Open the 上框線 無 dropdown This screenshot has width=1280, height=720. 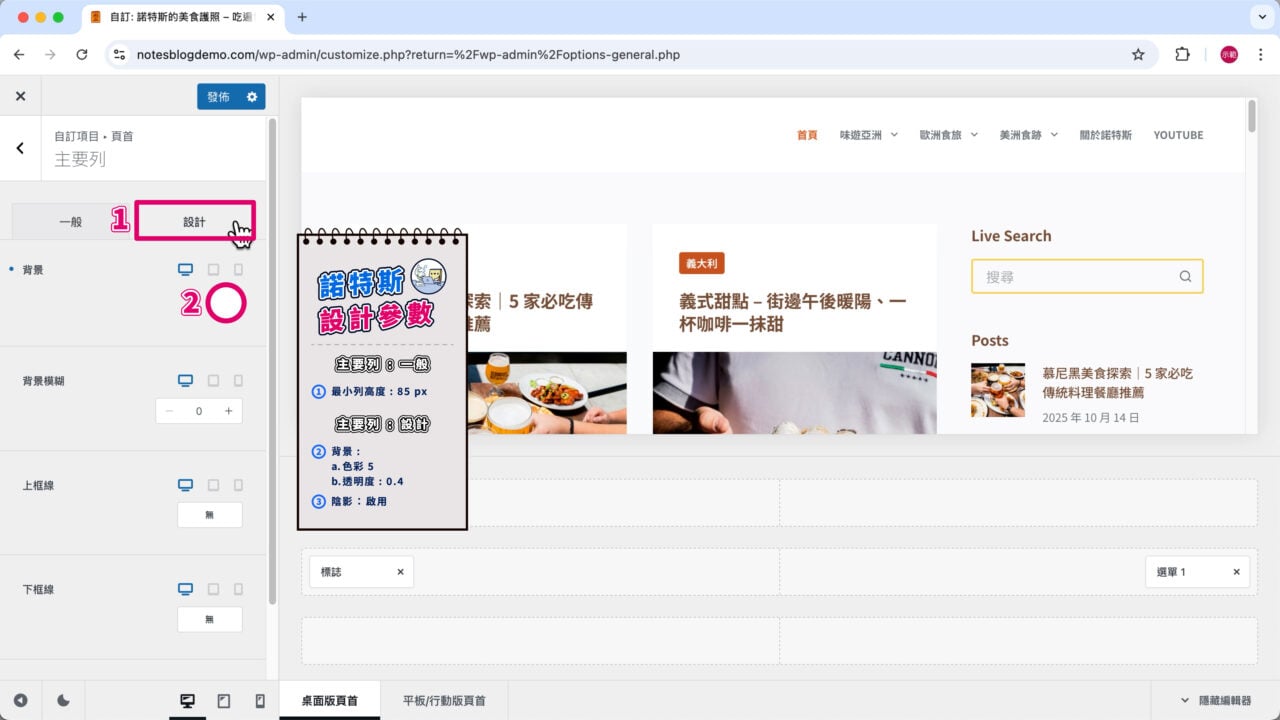click(209, 515)
